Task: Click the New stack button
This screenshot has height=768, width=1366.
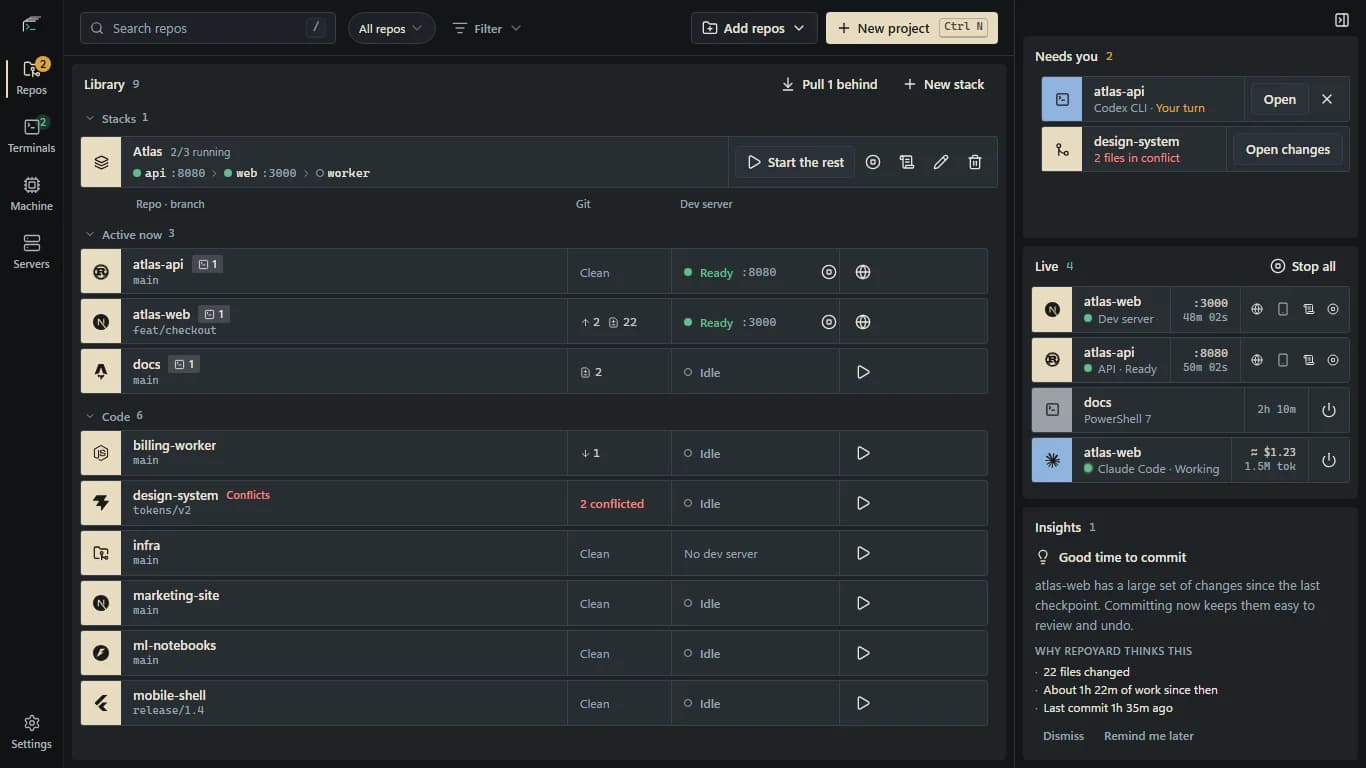Action: point(944,85)
